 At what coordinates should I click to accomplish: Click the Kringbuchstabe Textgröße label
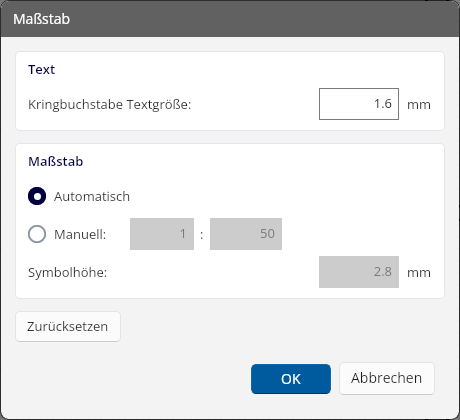click(x=110, y=105)
